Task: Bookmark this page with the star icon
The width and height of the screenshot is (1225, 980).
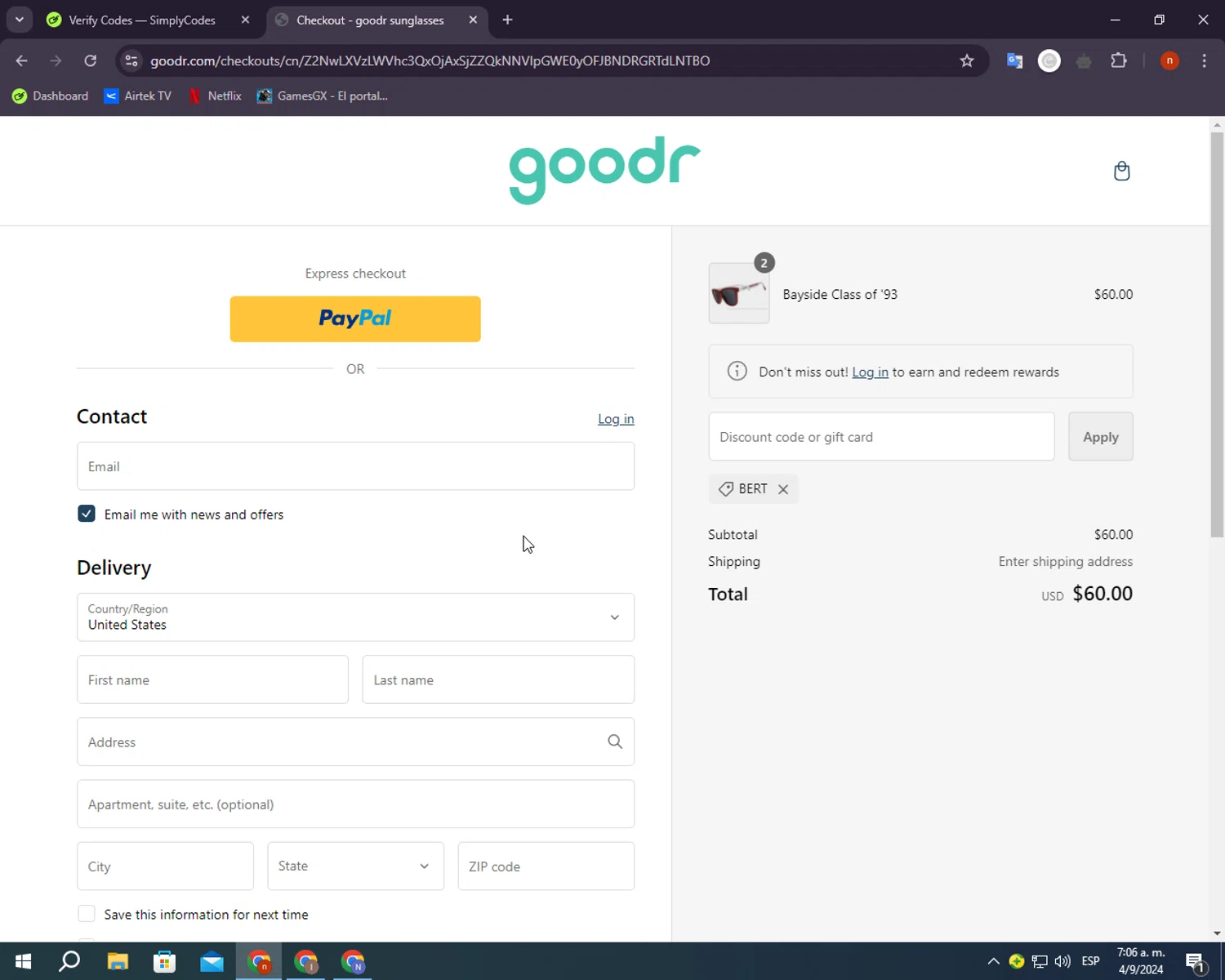Action: point(967,60)
